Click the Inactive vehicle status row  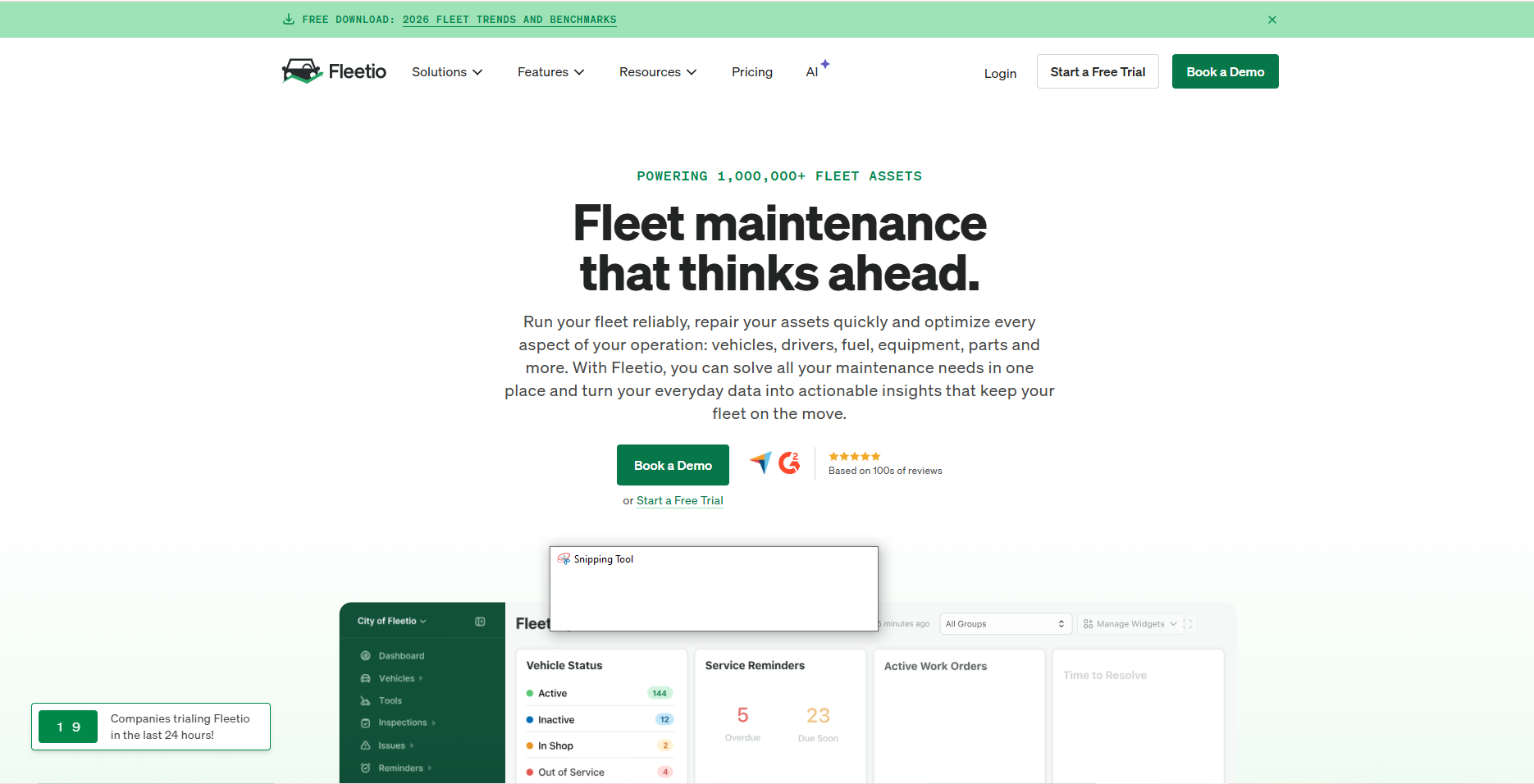point(600,719)
